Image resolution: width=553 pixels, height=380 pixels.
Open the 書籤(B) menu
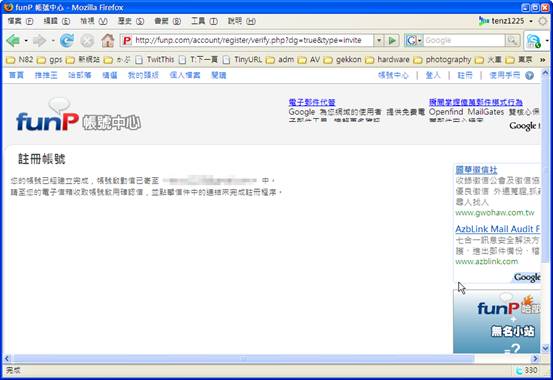168,21
